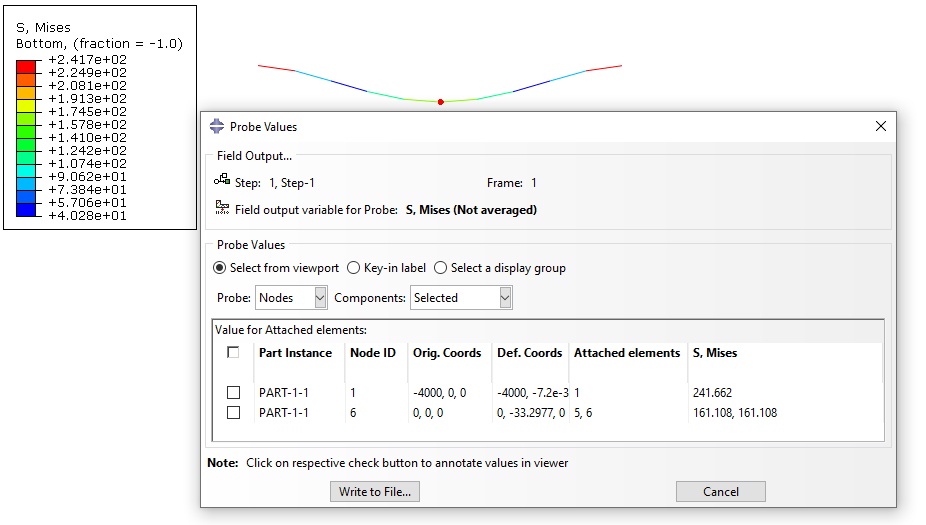
Task: Expand the Components Selected dropdown
Action: pyautogui.click(x=461, y=298)
